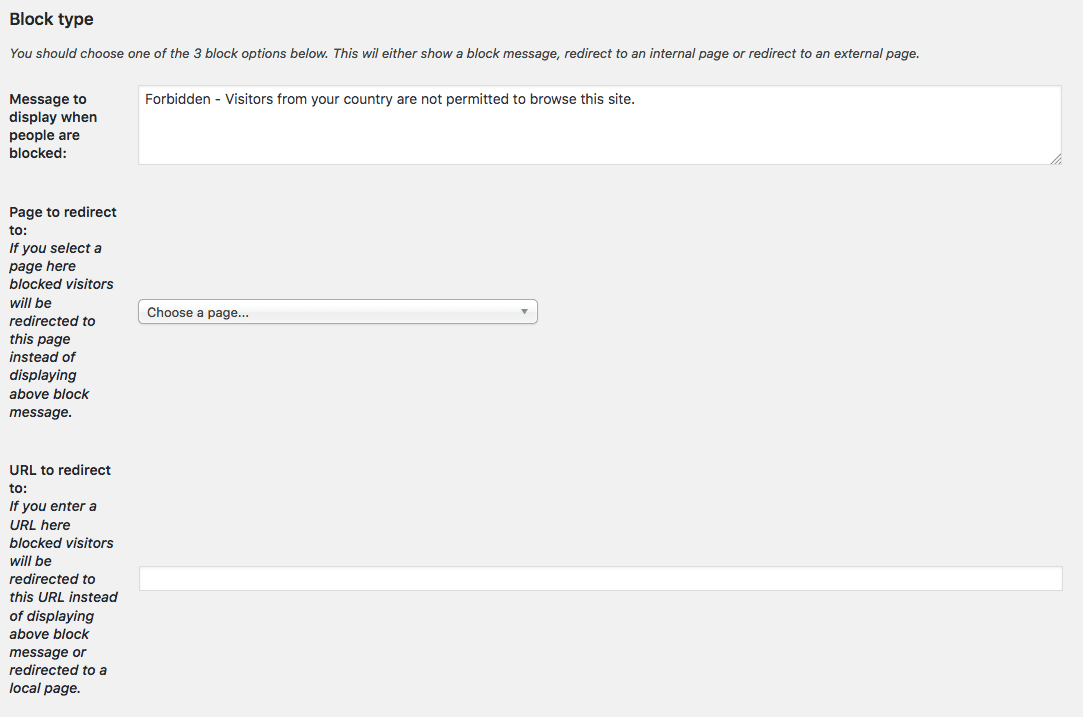This screenshot has width=1083, height=717.
Task: Click the dropdown arrow of page selector
Action: (524, 312)
